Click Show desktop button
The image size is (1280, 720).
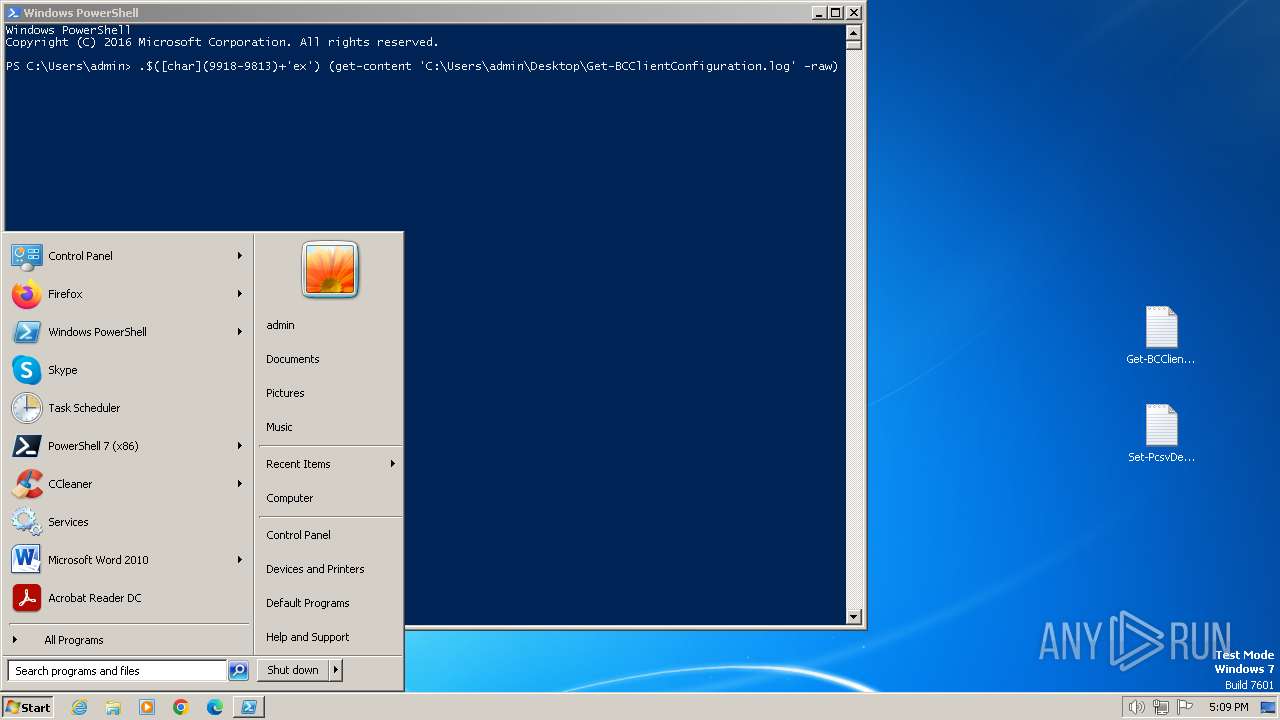click(x=1268, y=707)
